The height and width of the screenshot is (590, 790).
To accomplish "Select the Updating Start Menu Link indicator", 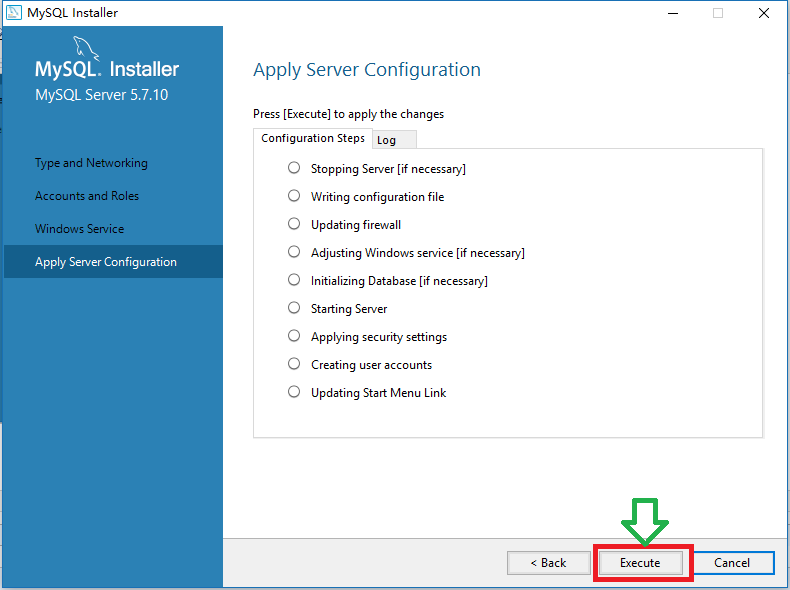I will (294, 391).
